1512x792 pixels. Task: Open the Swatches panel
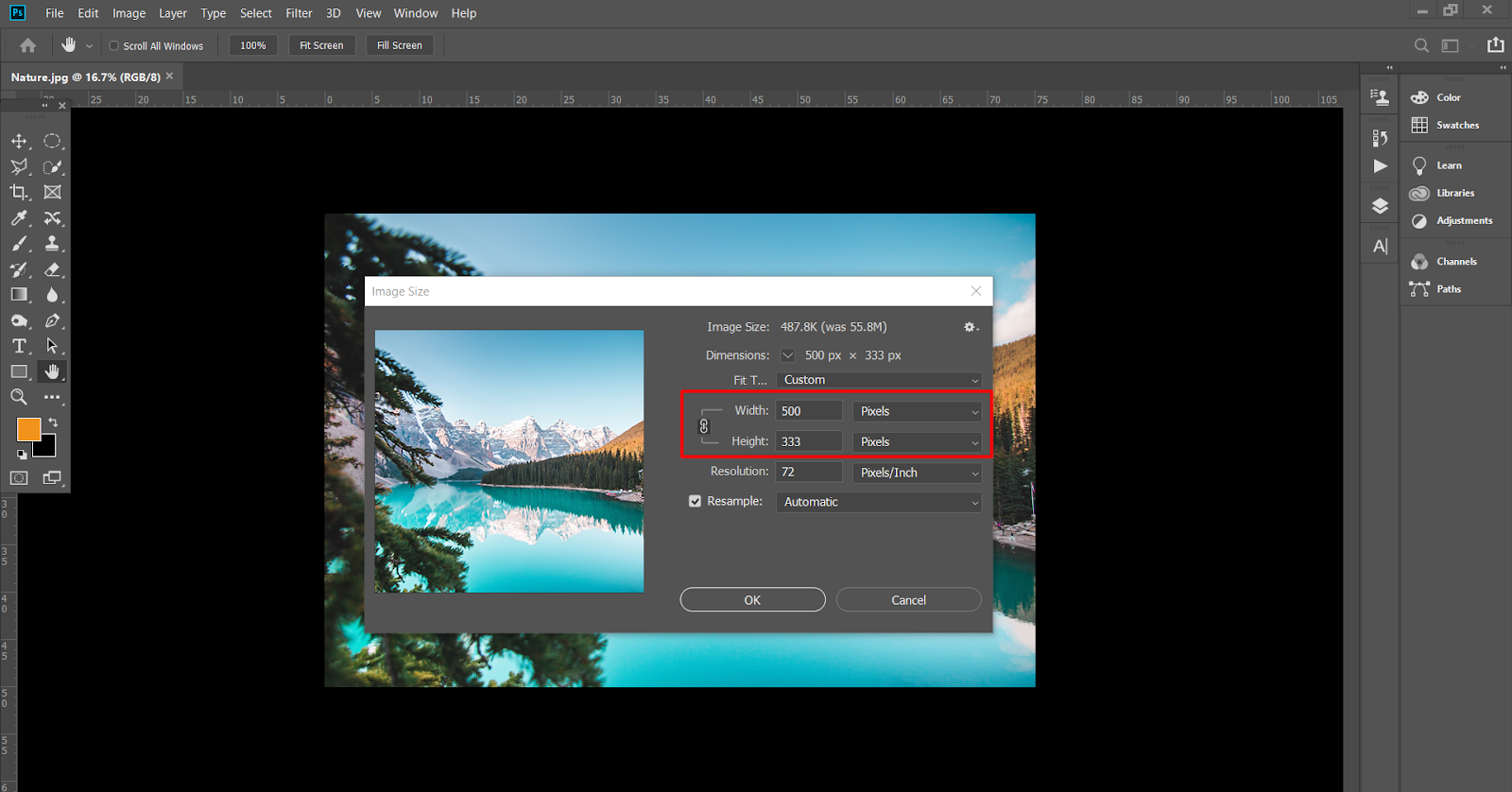tap(1446, 125)
